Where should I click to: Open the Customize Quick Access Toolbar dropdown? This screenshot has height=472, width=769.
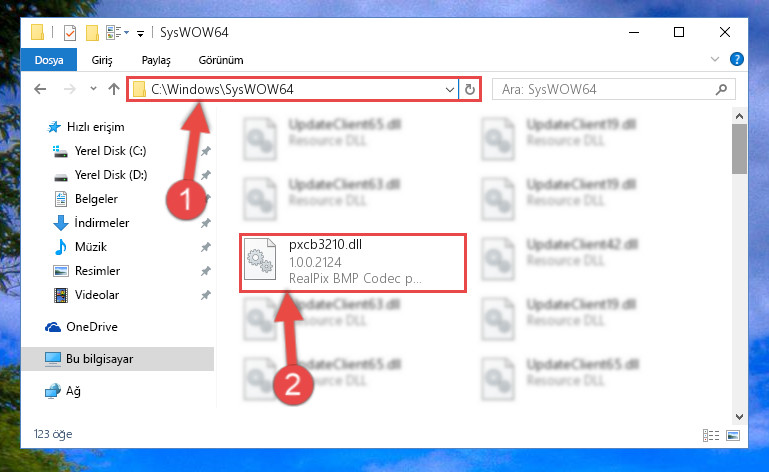point(140,33)
